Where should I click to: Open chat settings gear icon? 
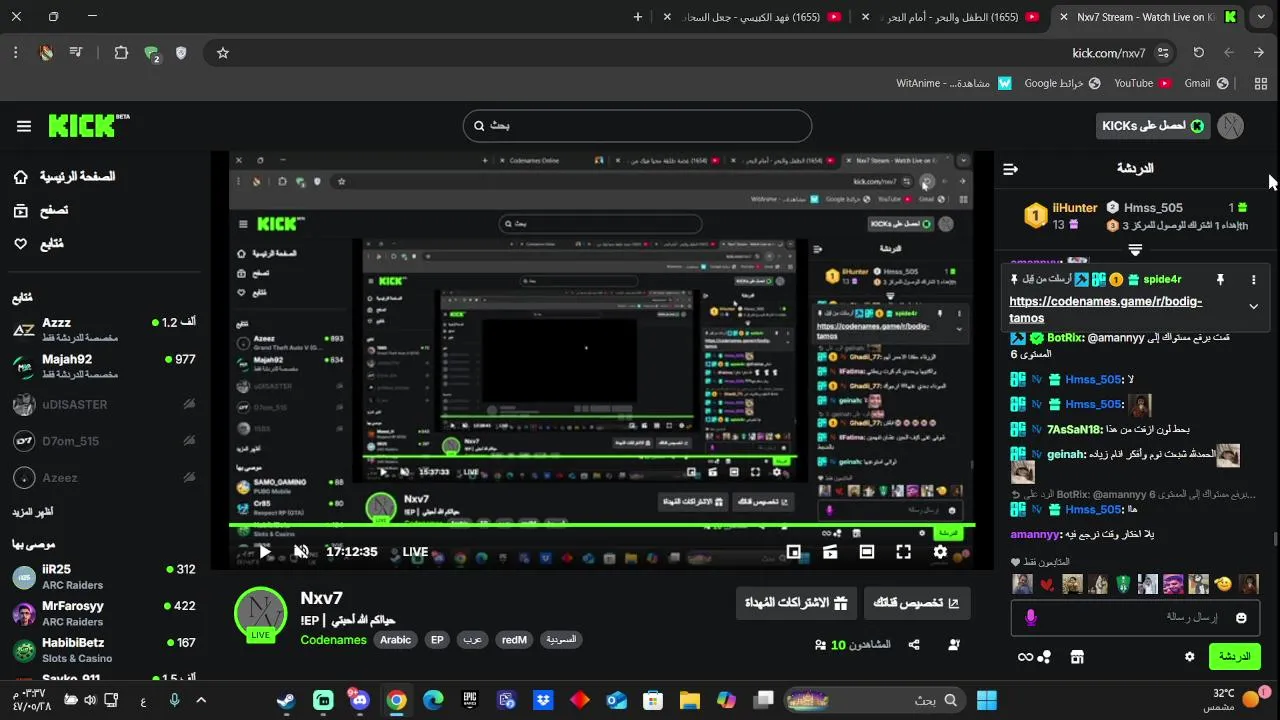point(1189,657)
